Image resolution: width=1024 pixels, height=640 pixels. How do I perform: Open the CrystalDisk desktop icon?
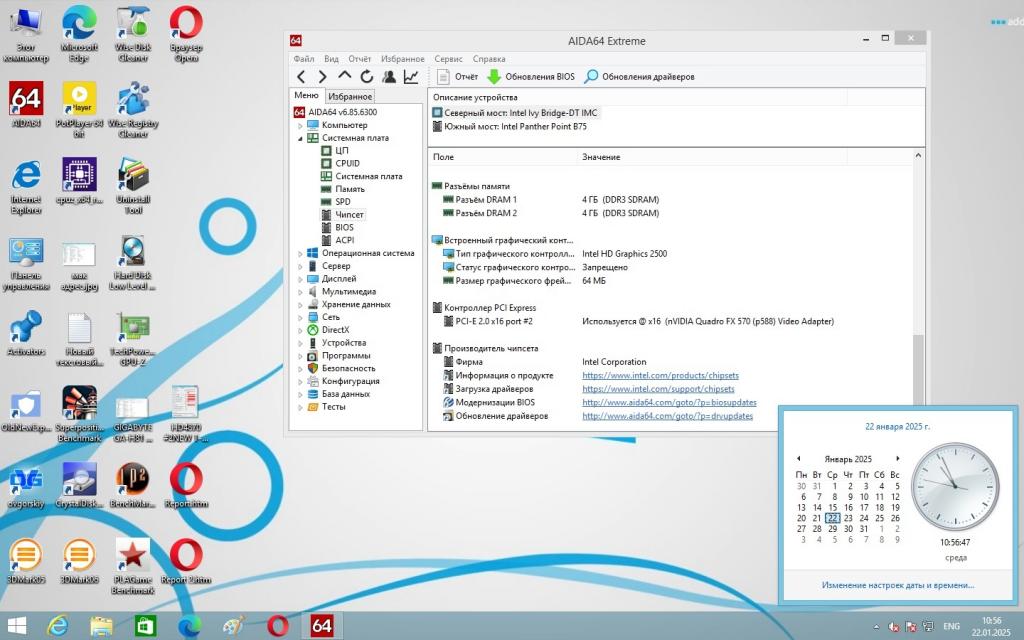click(x=79, y=485)
